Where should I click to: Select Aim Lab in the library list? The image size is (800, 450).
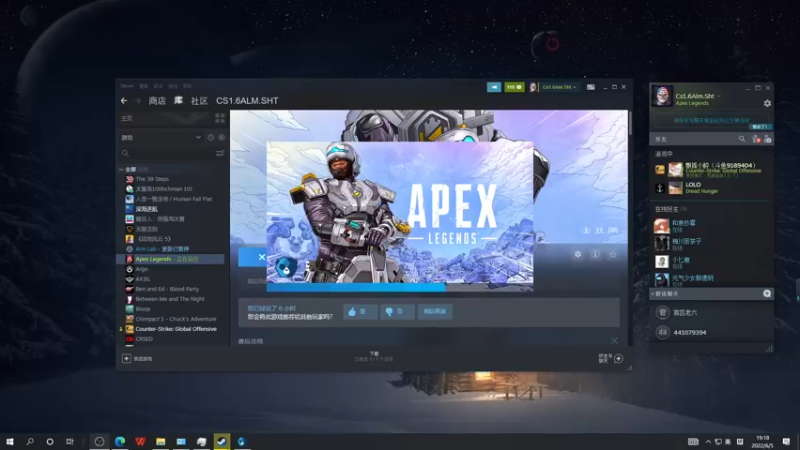click(158, 249)
